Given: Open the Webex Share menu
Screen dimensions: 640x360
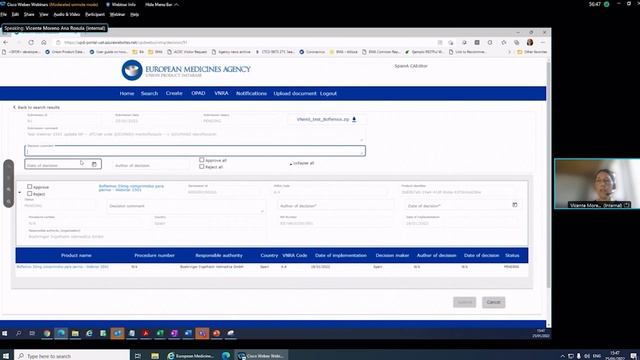Looking at the screenshot, I should tap(29, 14).
